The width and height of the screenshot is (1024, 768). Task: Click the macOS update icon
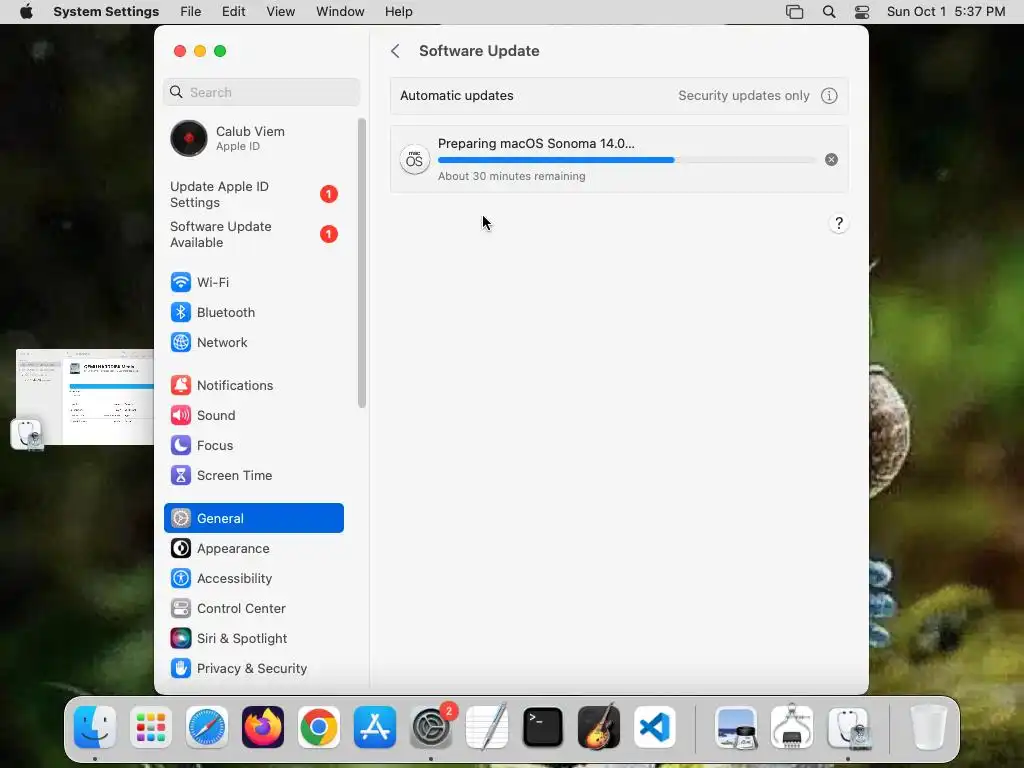(415, 159)
